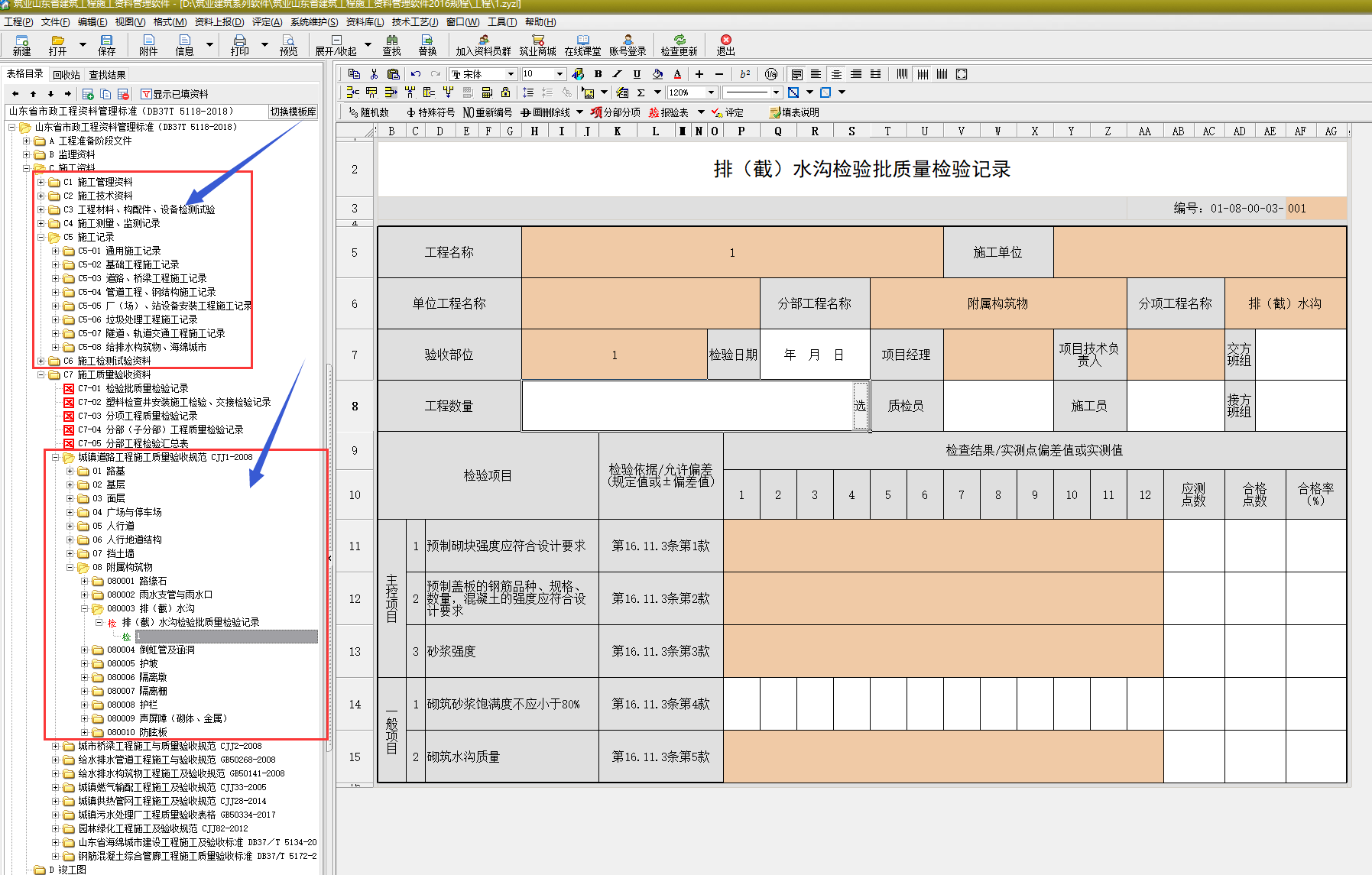Open the 工程(P) menu
This screenshot has width=1372, height=875.
18,22
